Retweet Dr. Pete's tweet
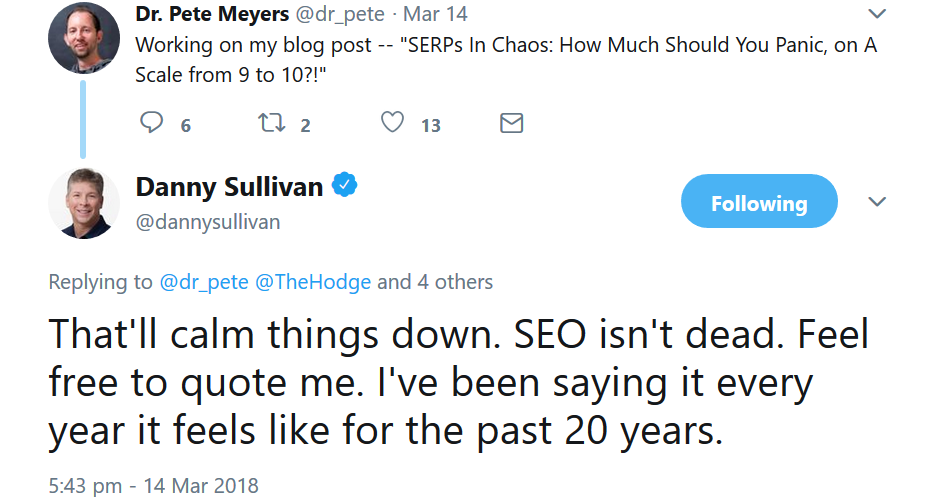This screenshot has width=933, height=497. pyautogui.click(x=269, y=123)
